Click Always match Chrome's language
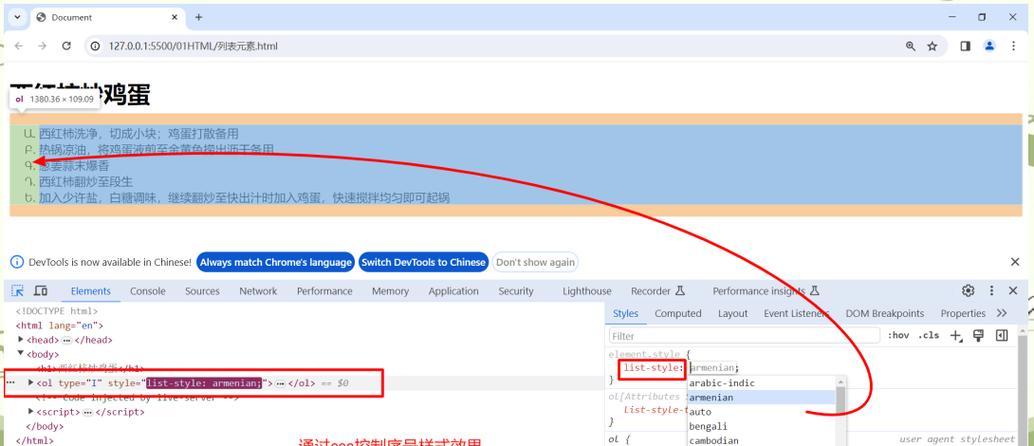Image resolution: width=1034 pixels, height=446 pixels. coord(276,262)
